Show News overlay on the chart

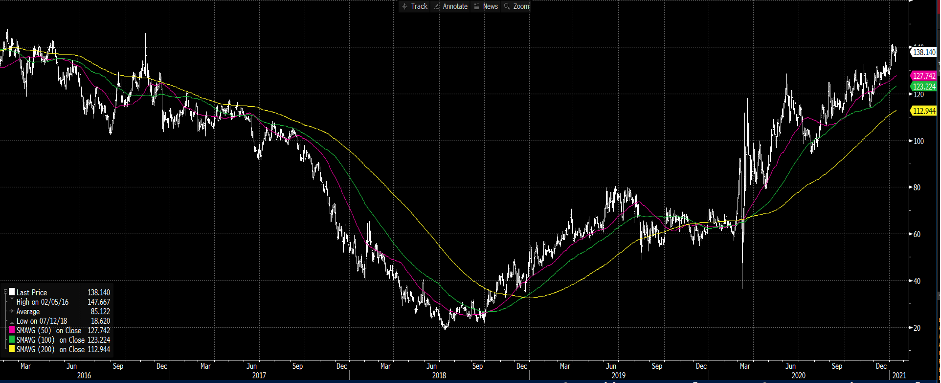coord(485,6)
